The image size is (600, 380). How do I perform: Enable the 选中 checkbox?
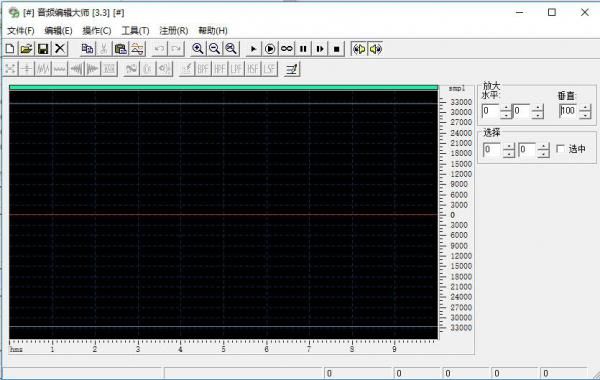pos(561,149)
